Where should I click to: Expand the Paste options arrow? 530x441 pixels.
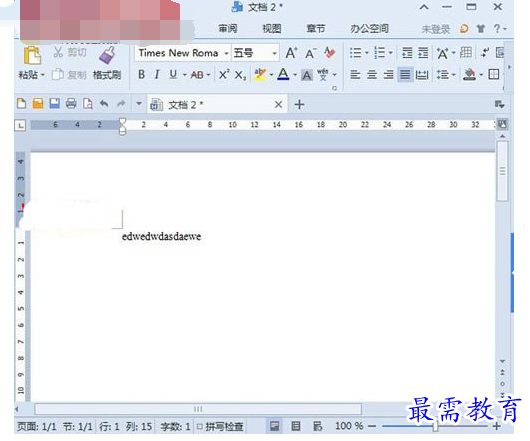pyautogui.click(x=43, y=75)
